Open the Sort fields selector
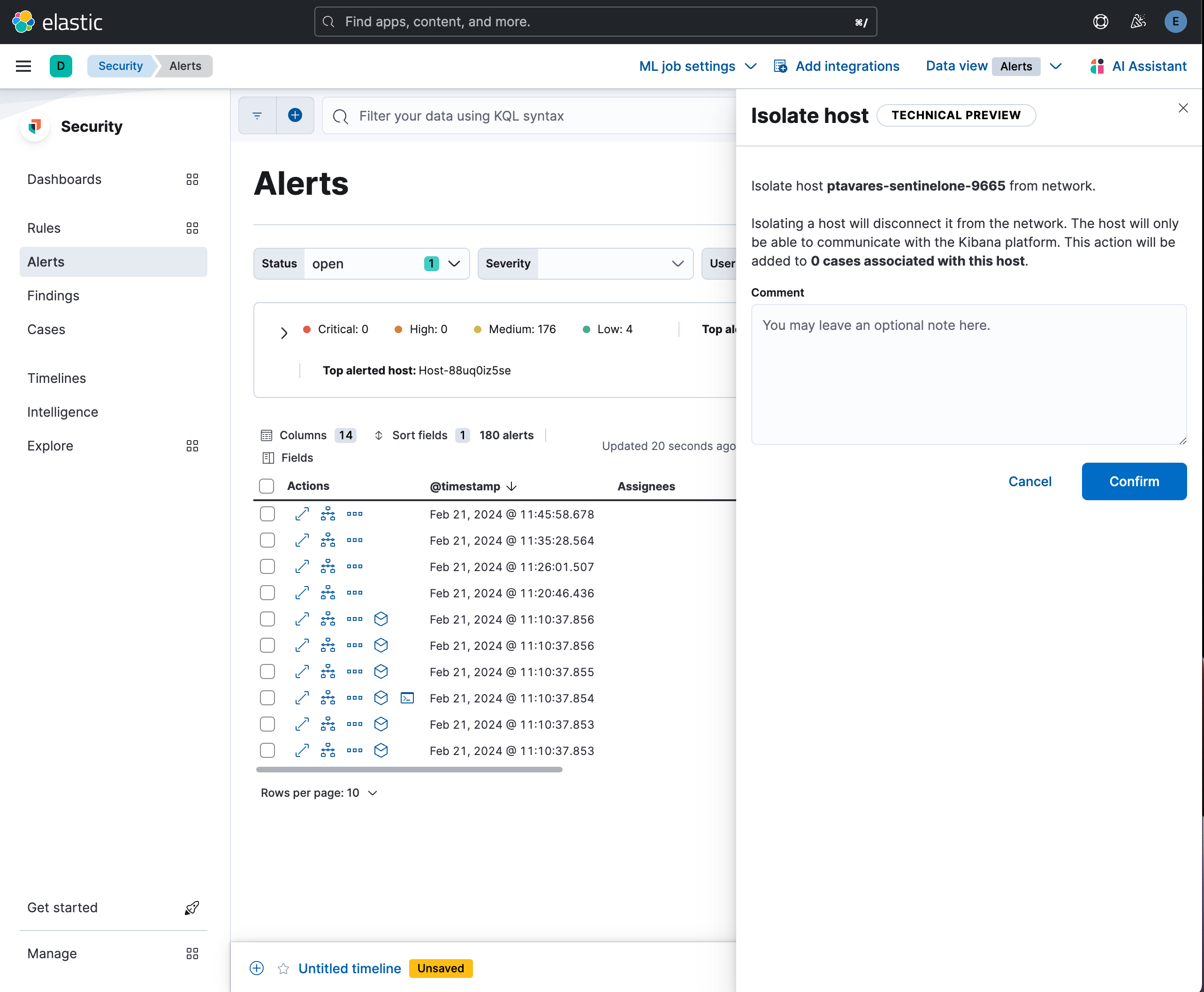The width and height of the screenshot is (1204, 992). coord(421,435)
